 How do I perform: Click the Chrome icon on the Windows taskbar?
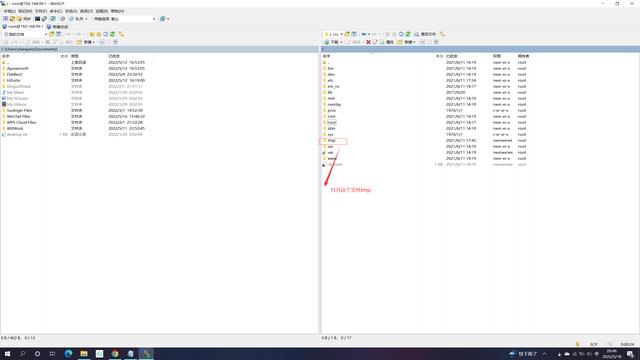click(x=115, y=353)
